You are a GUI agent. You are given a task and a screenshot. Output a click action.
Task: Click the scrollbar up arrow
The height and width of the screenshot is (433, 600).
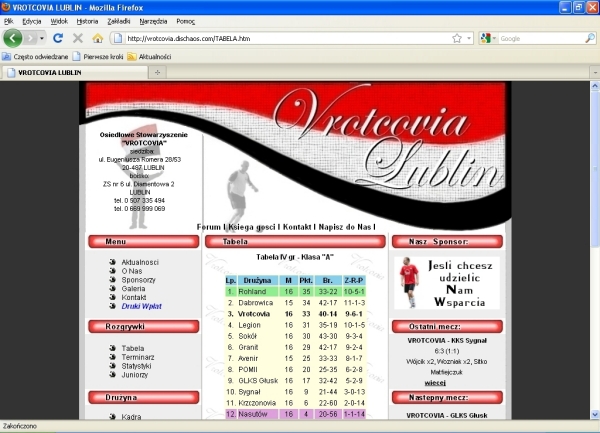pos(595,86)
